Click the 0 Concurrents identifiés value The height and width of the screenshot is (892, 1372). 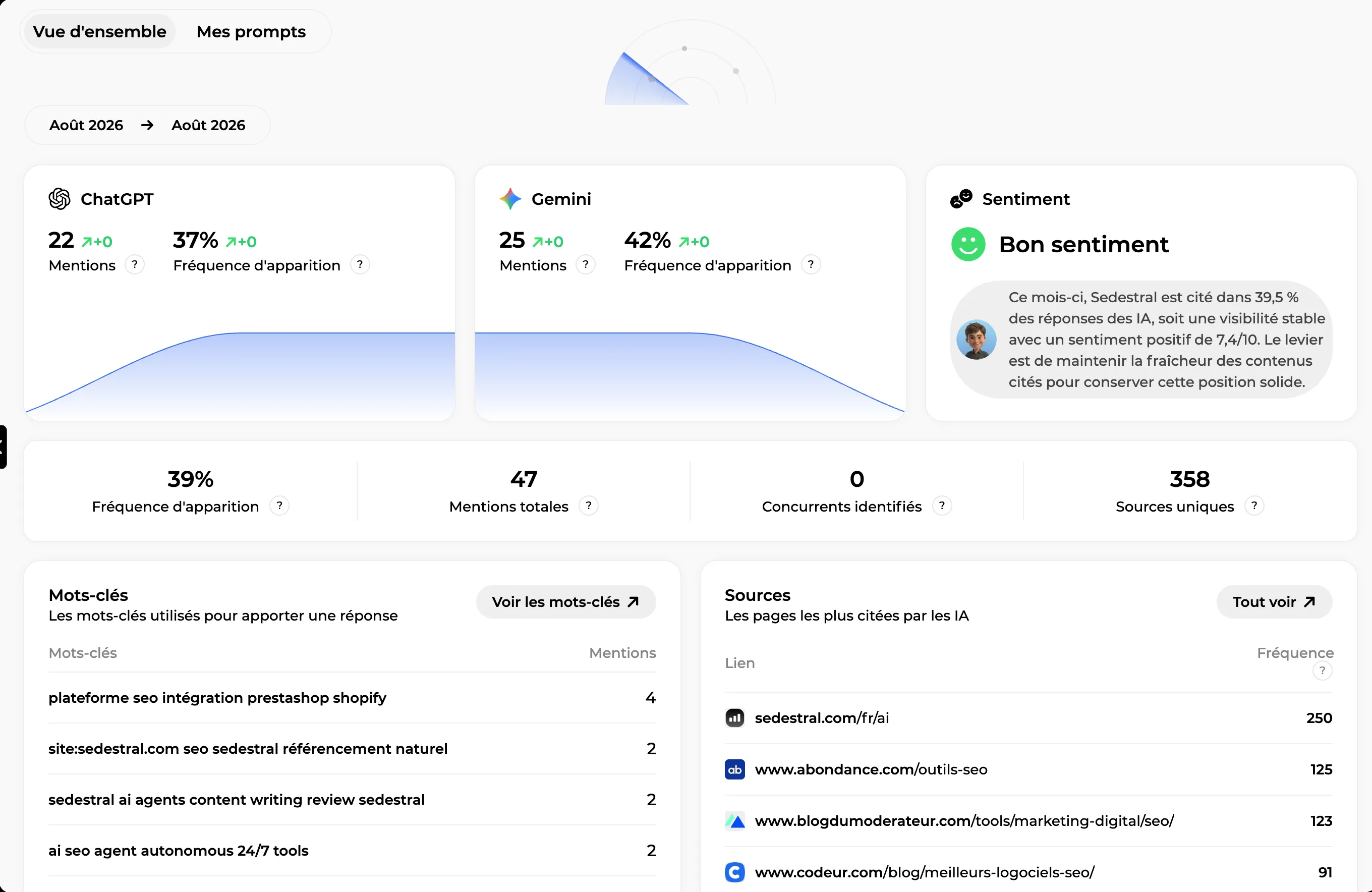[x=856, y=479]
